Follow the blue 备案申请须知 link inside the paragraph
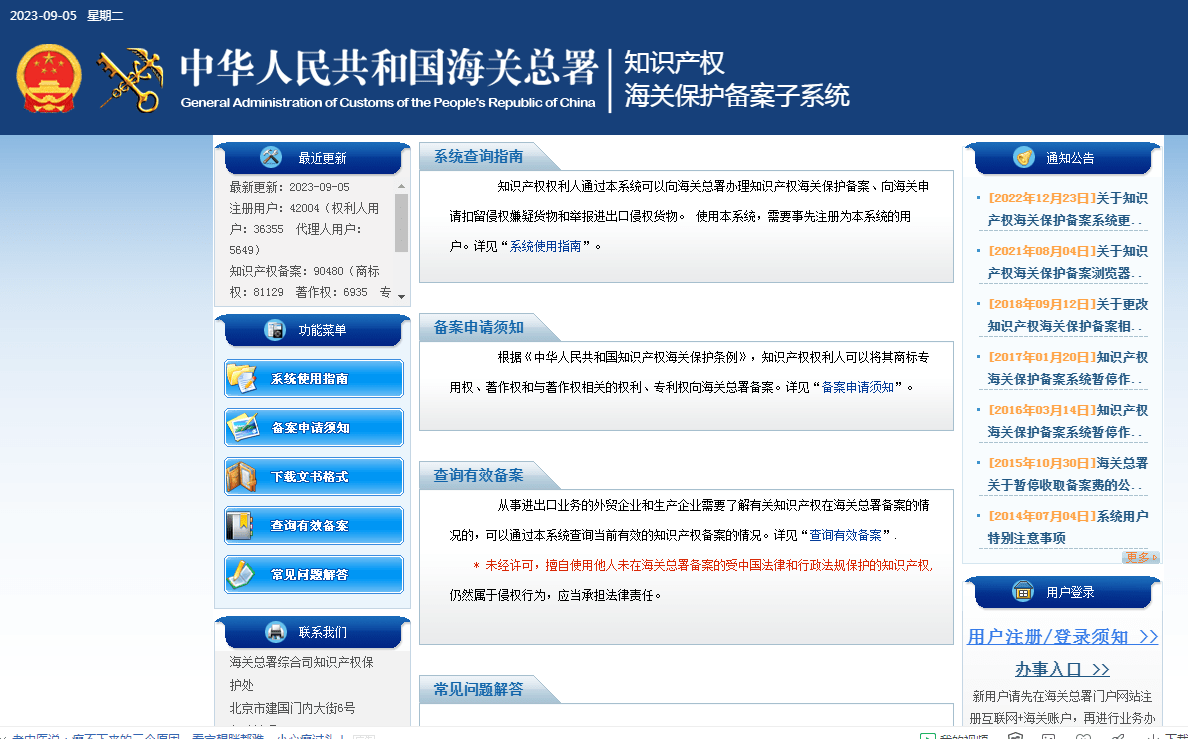The width and height of the screenshot is (1188, 739). point(858,387)
